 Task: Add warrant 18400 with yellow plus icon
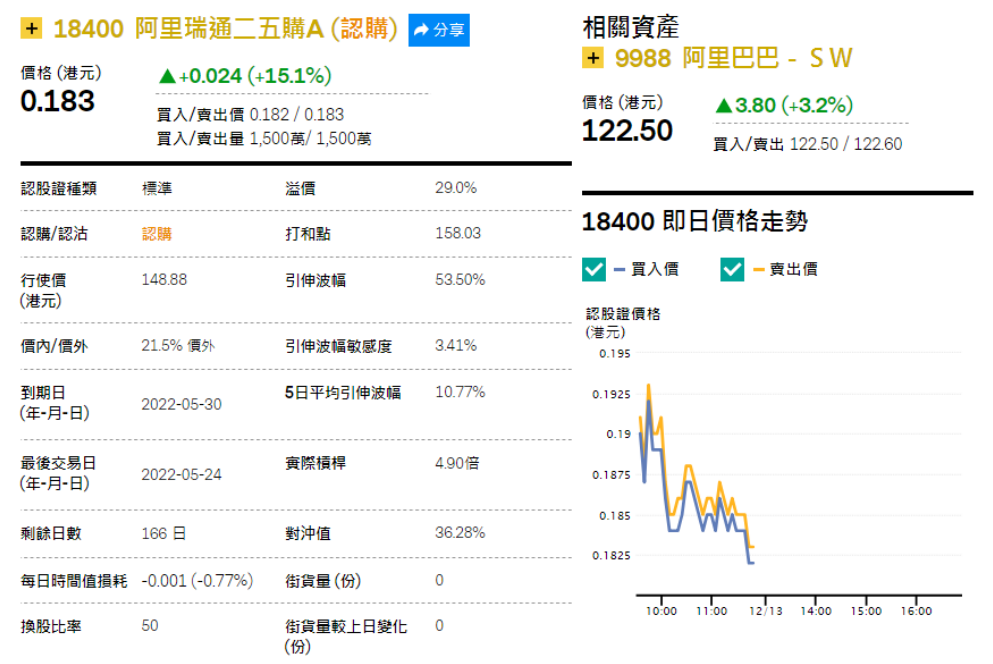point(31,29)
